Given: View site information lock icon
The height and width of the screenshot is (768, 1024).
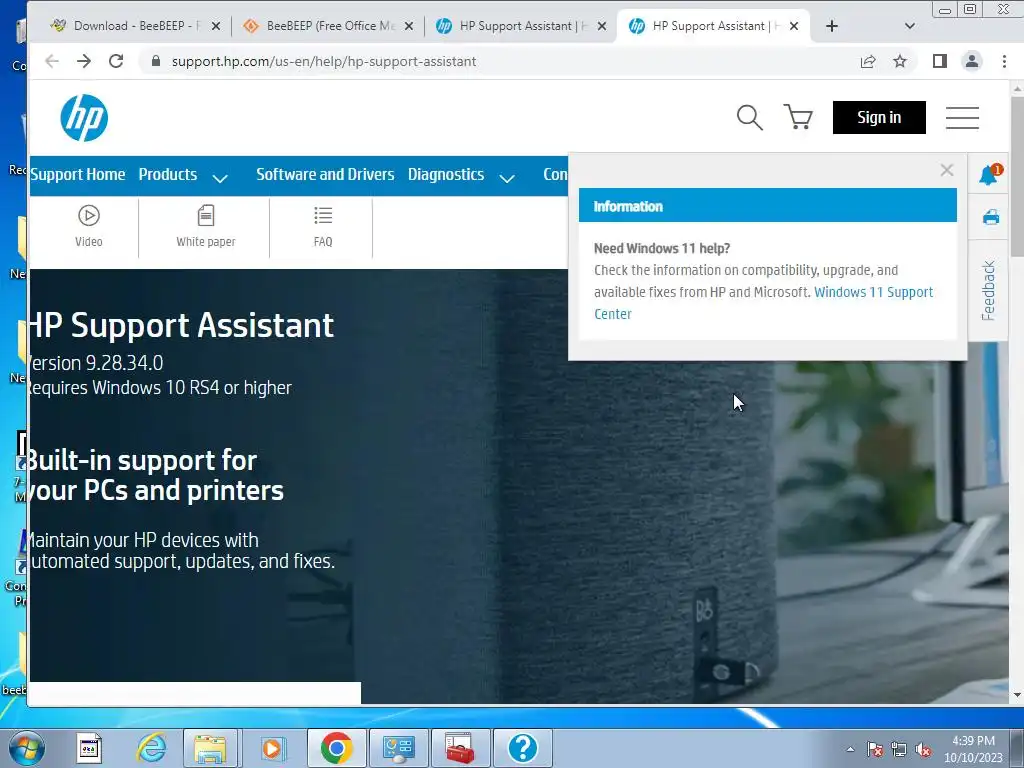Looking at the screenshot, I should click(x=155, y=61).
